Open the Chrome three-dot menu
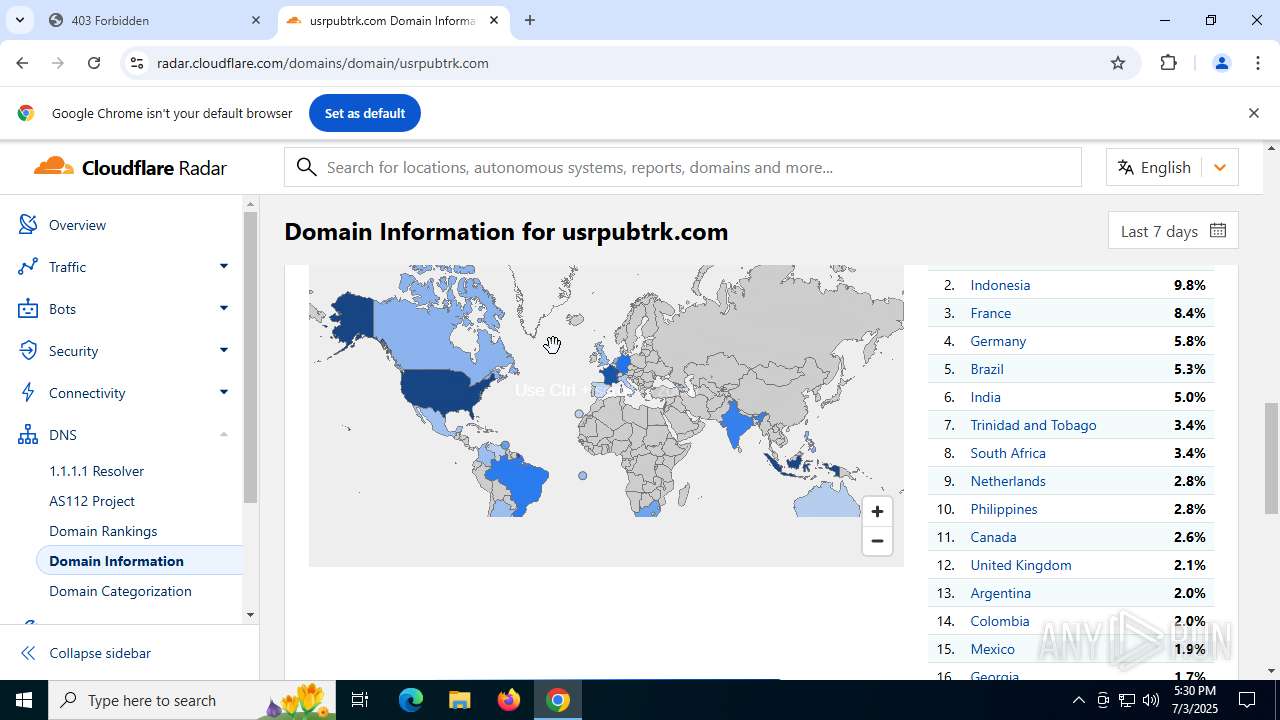Screen dimensions: 1280x720 pyautogui.click(x=1258, y=63)
